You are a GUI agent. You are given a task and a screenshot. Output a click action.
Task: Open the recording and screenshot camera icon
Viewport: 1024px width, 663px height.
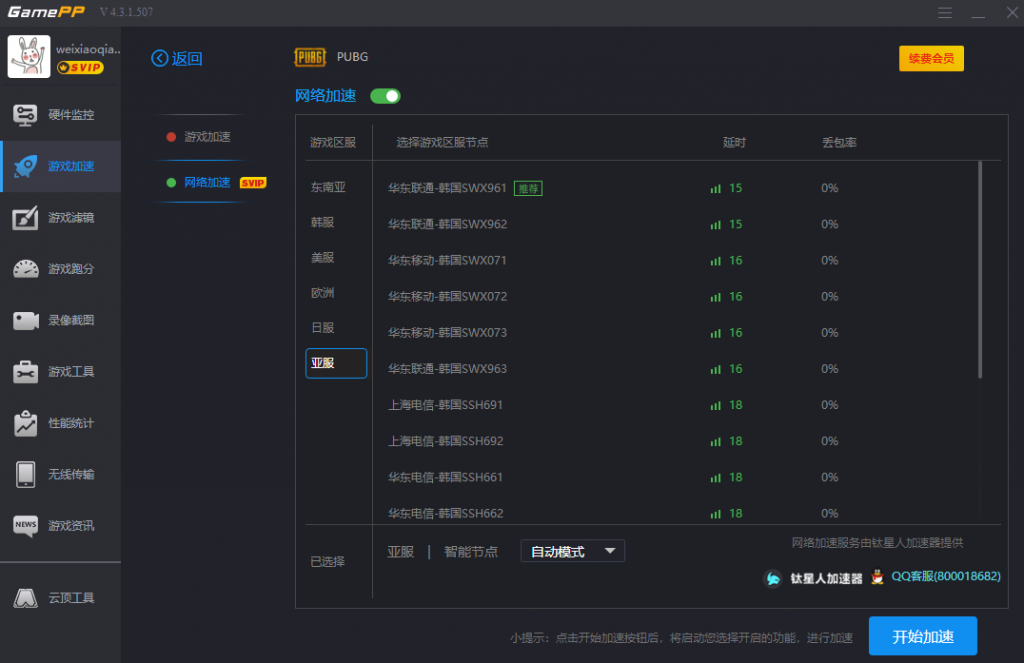(25, 320)
